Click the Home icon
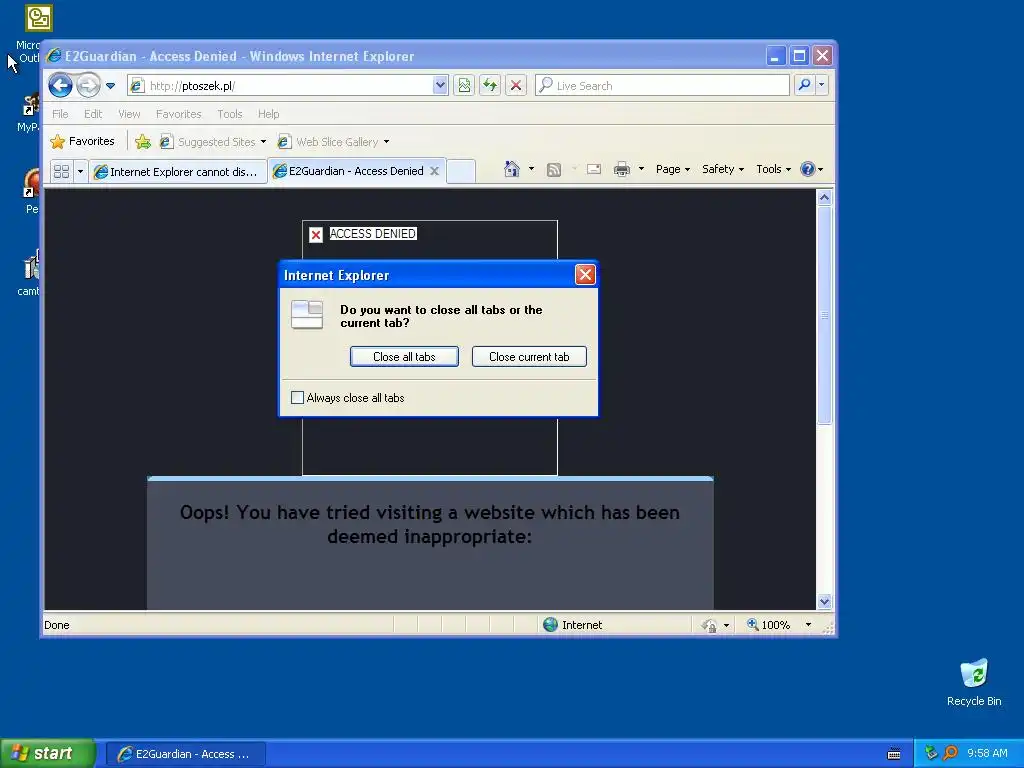 click(x=512, y=169)
